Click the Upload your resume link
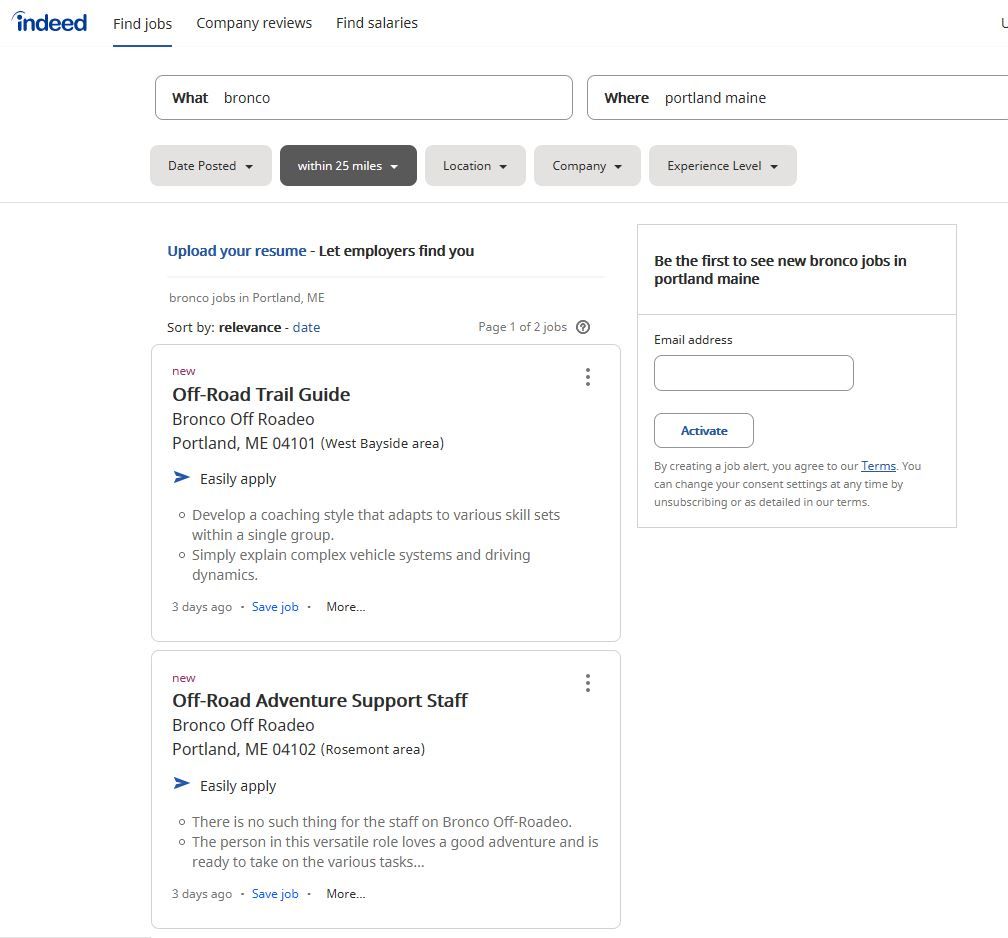1008x938 pixels. coord(237,251)
